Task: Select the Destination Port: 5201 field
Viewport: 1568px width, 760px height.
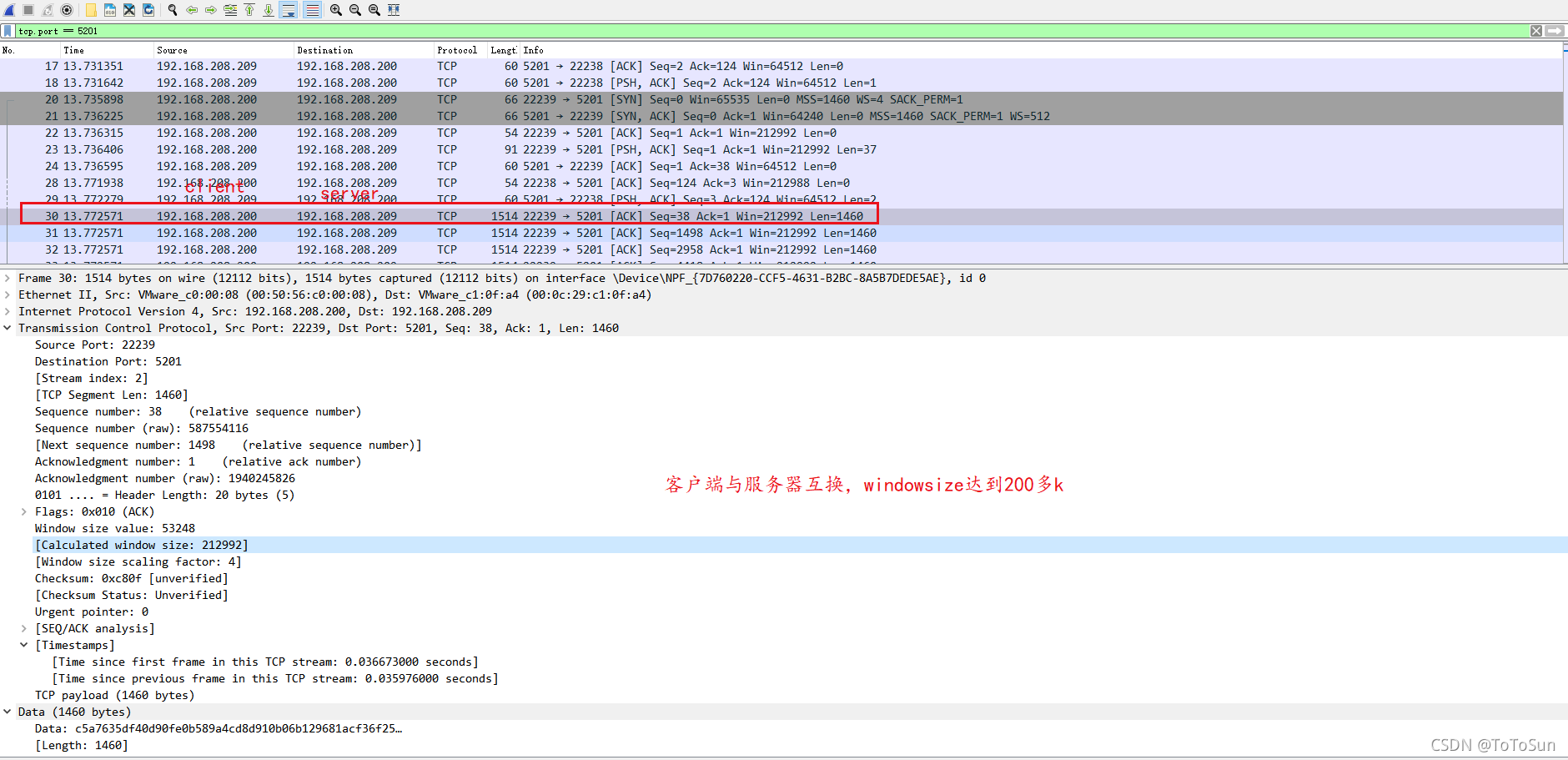Action: (x=108, y=361)
